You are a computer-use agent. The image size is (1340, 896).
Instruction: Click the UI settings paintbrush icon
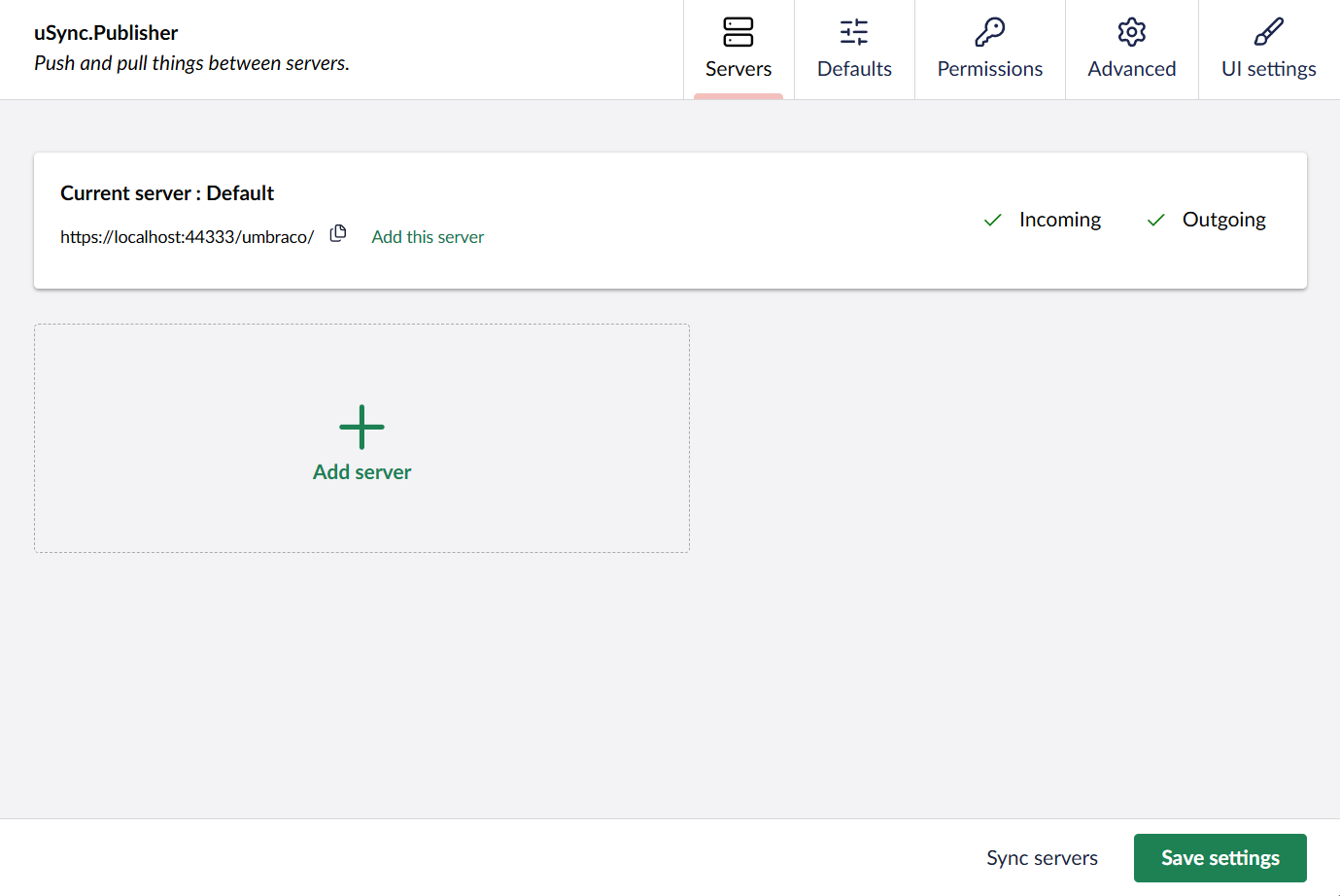(1268, 32)
